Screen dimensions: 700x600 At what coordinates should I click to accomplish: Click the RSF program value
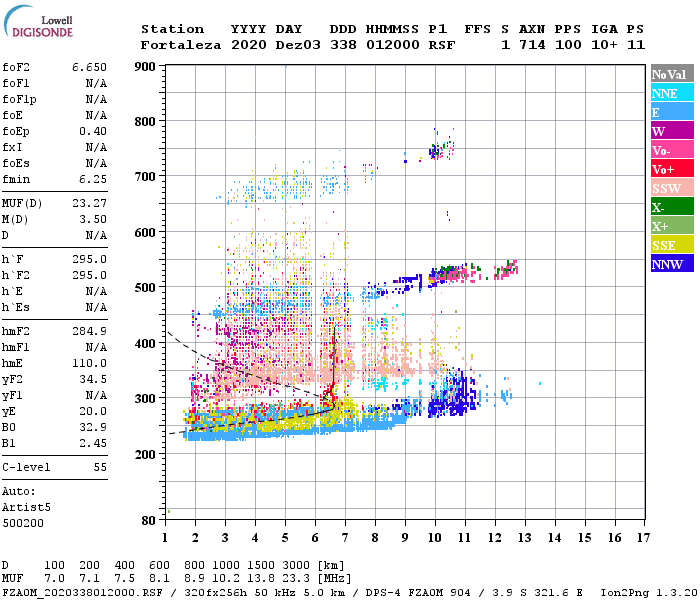coord(442,45)
